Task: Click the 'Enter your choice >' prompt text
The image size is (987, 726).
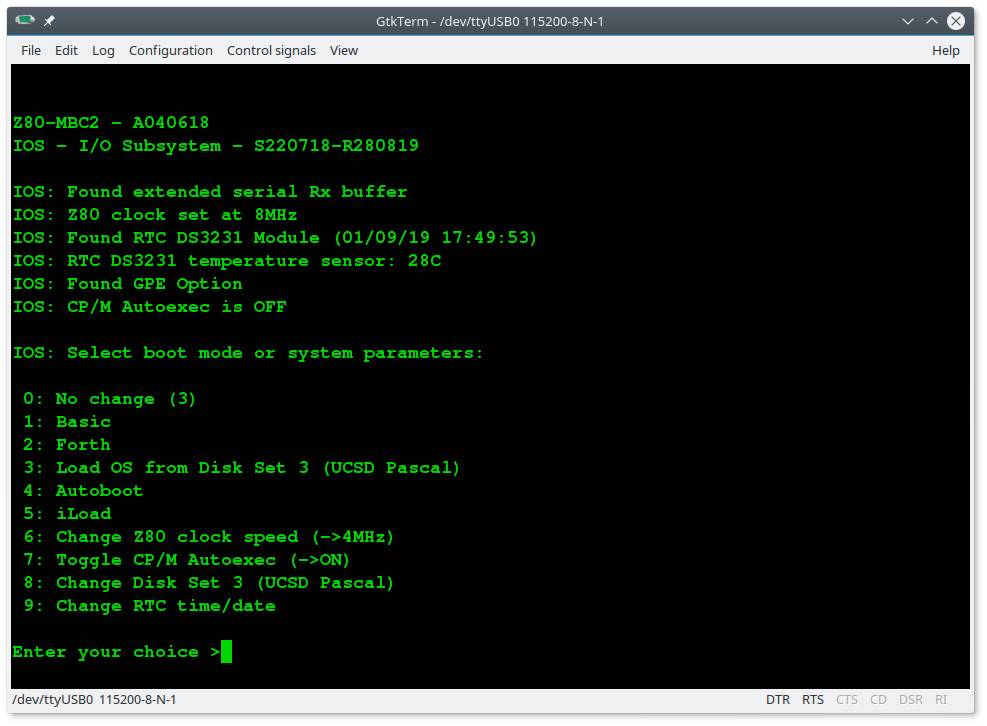Action: pyautogui.click(x=116, y=652)
